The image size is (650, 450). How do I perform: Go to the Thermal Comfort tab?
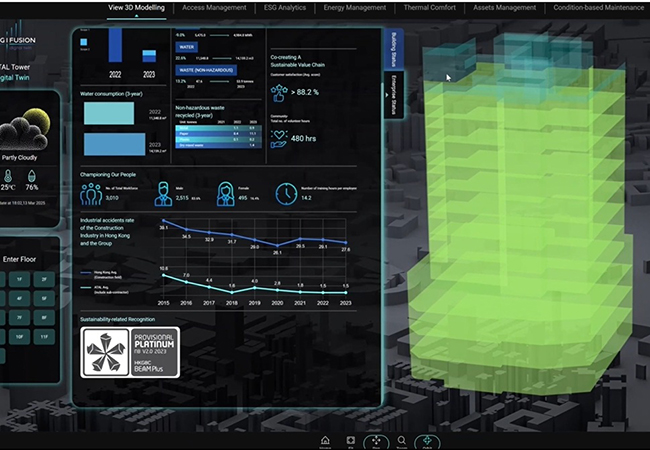pos(430,8)
